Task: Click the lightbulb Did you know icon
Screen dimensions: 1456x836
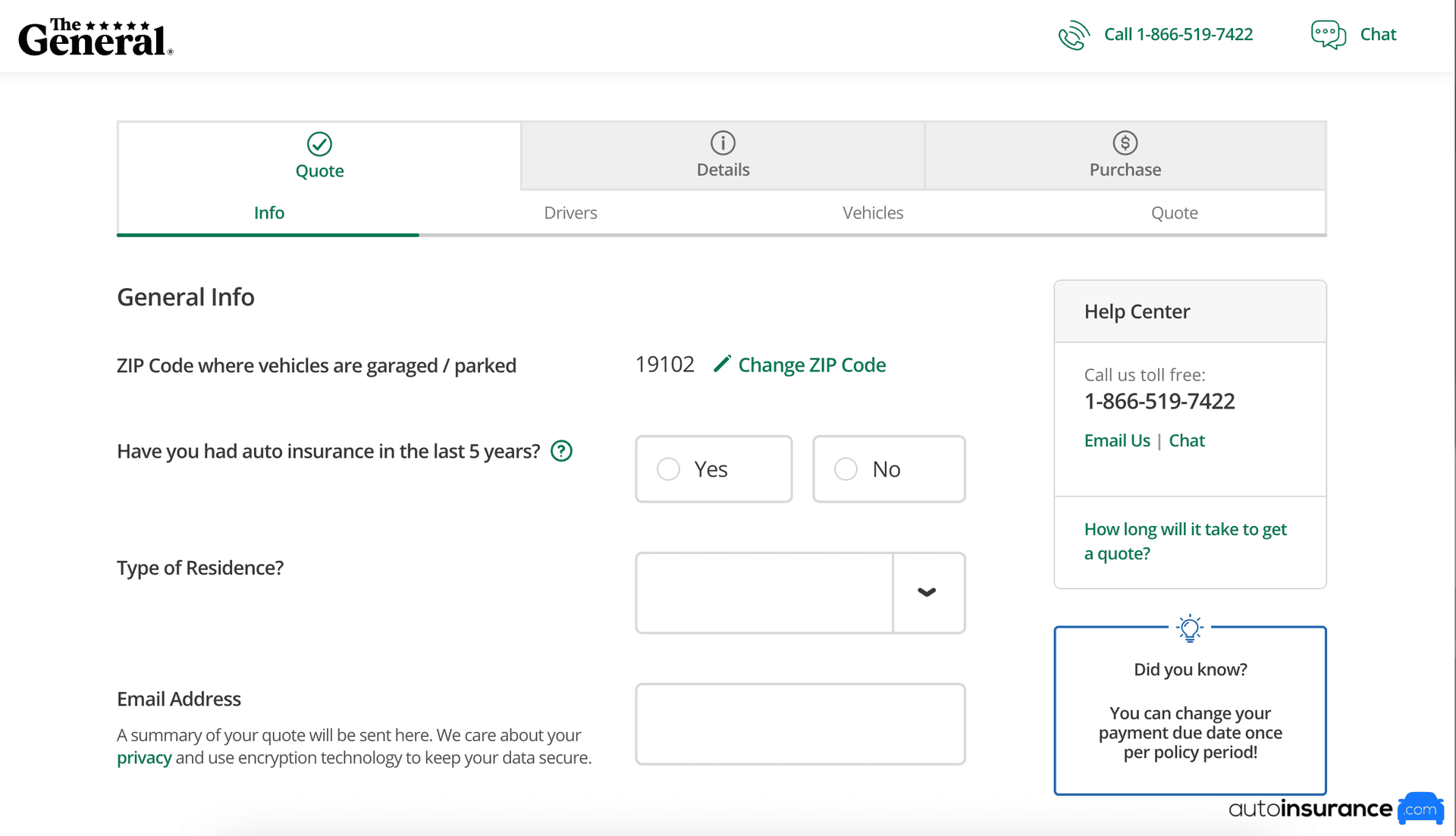Action: coord(1189,628)
